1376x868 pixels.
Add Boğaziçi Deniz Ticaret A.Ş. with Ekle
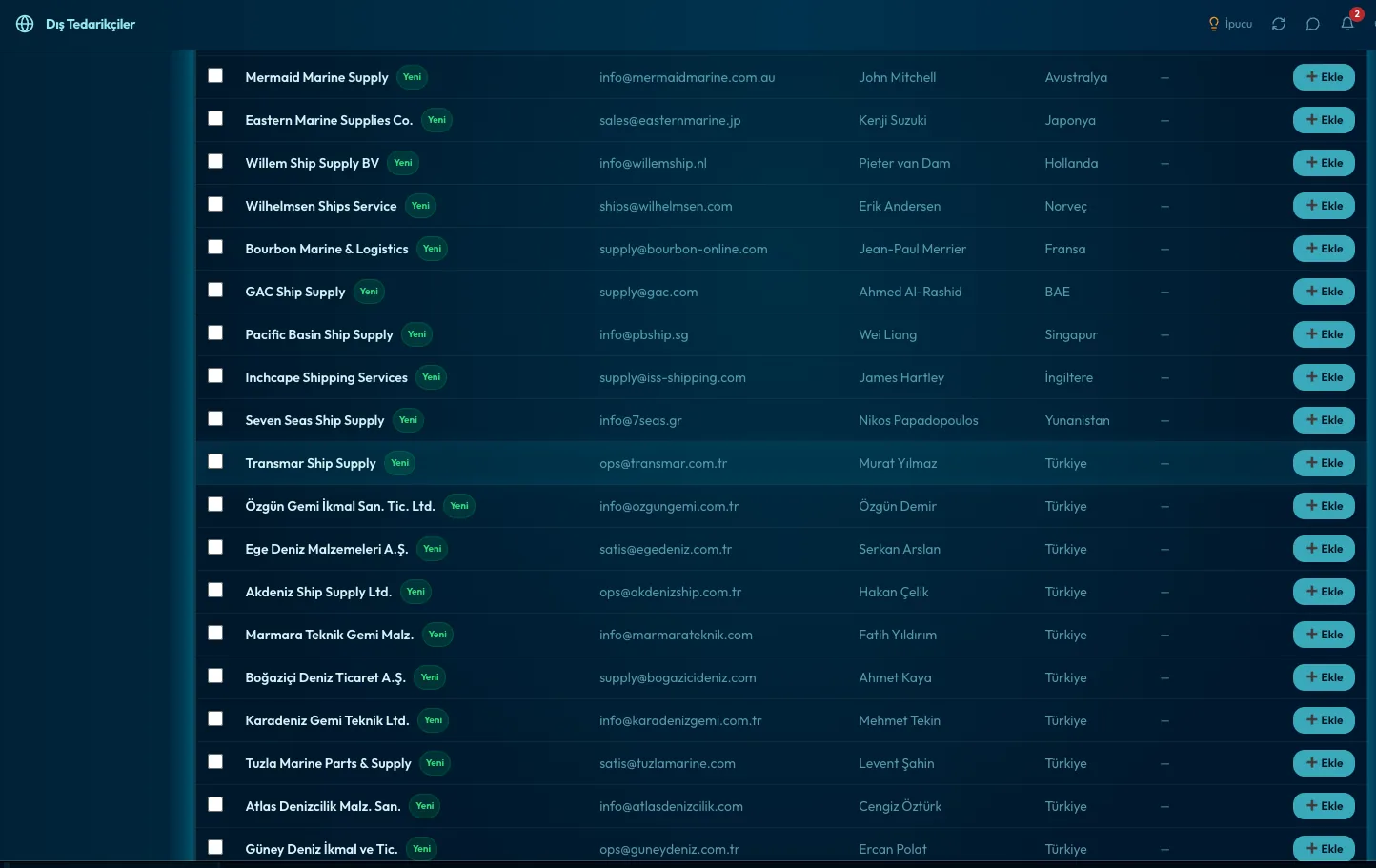click(1324, 677)
